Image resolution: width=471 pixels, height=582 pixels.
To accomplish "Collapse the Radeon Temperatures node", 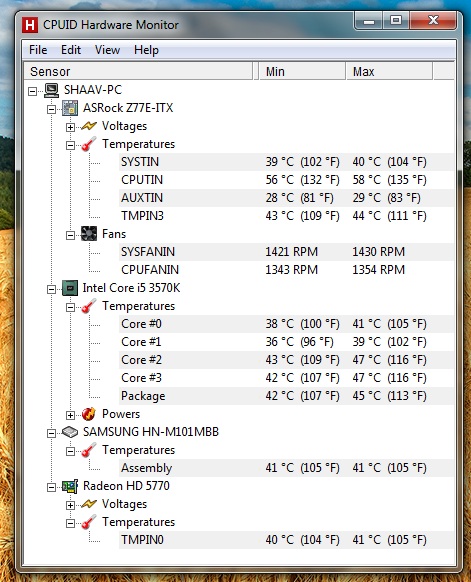I will point(70,523).
